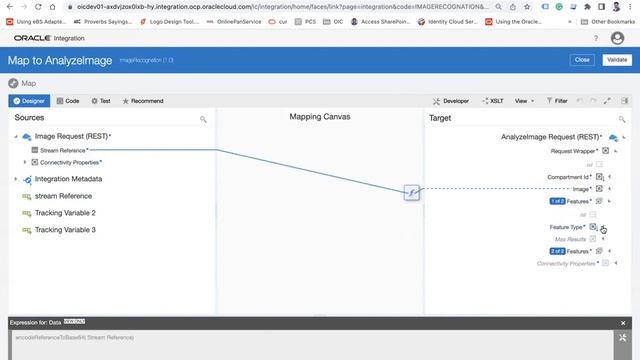
Task: Click the Feature Type element icon
Action: tap(593, 227)
